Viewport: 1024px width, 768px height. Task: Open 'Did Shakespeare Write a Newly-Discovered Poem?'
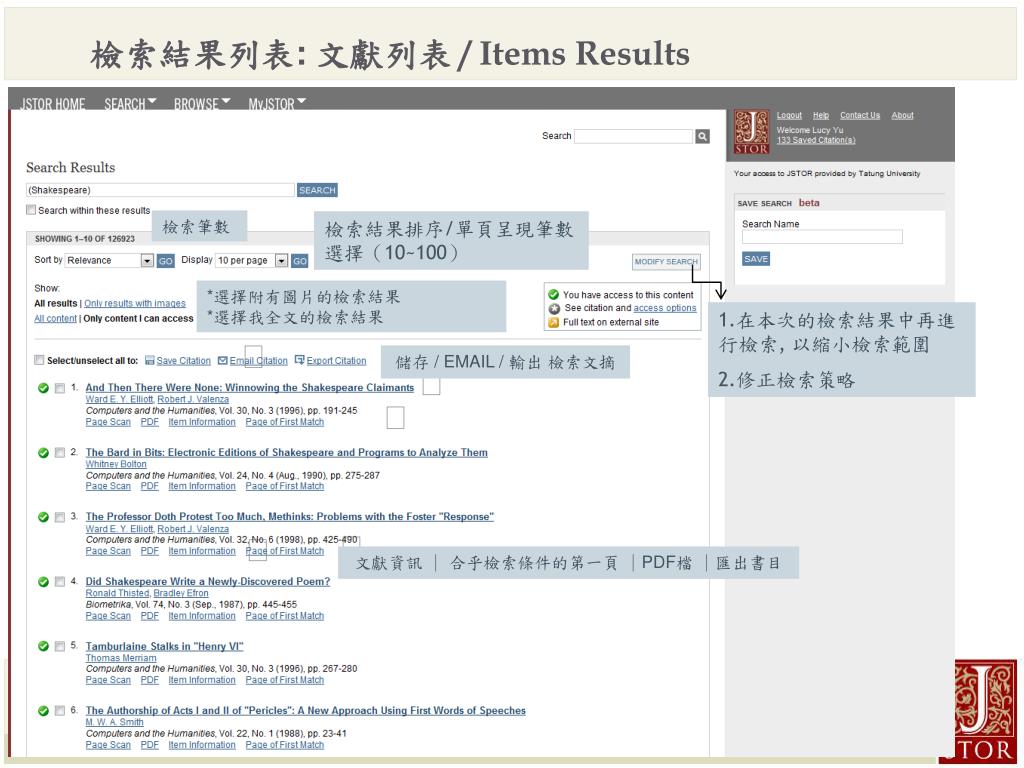[x=208, y=581]
